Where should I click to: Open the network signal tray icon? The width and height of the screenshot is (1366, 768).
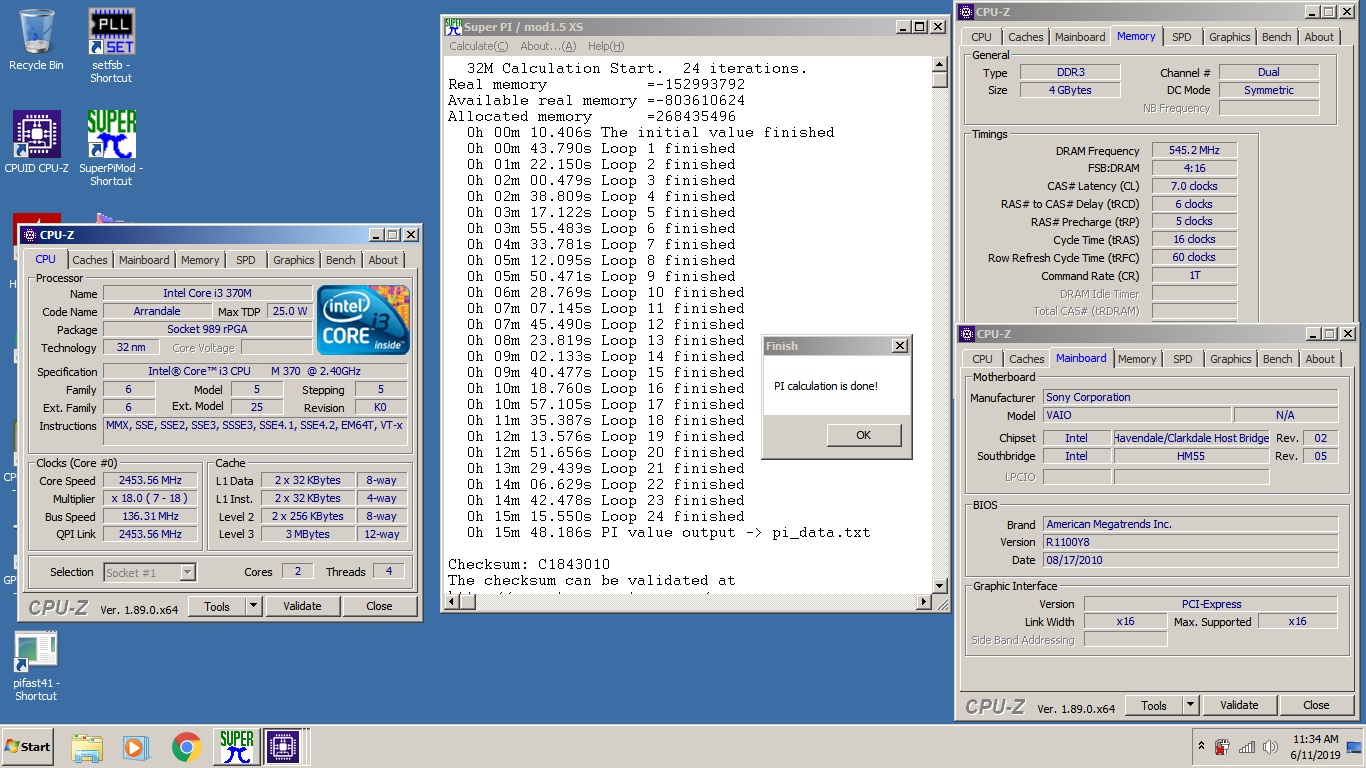click(1246, 747)
